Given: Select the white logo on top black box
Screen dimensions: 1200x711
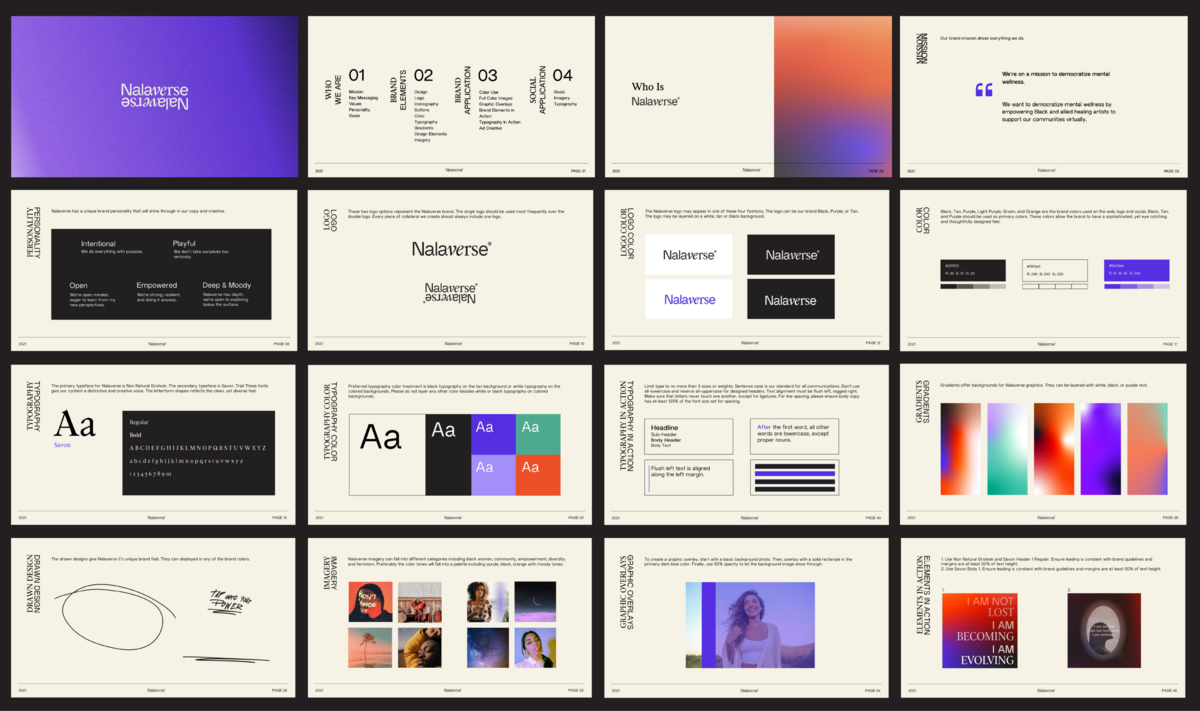Looking at the screenshot, I should click(x=791, y=255).
